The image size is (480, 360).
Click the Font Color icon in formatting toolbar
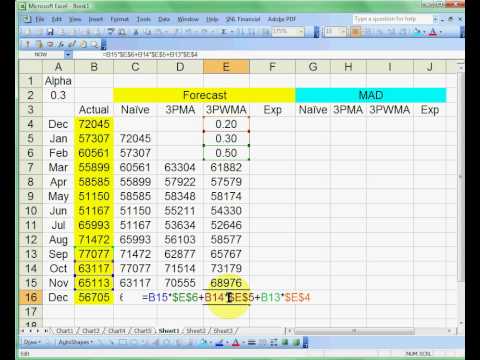433,32
